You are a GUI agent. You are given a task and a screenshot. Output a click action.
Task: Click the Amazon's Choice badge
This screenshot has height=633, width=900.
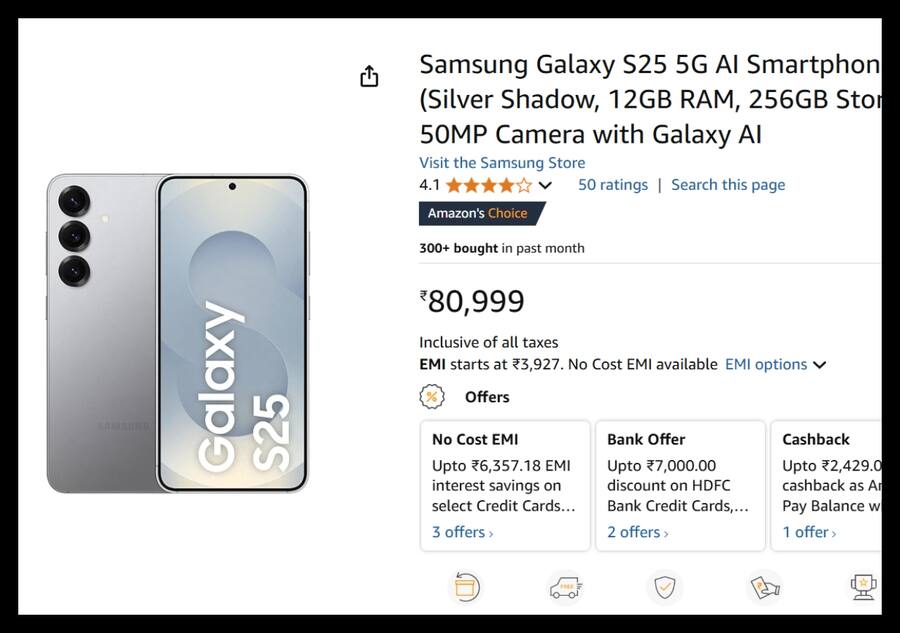point(478,213)
